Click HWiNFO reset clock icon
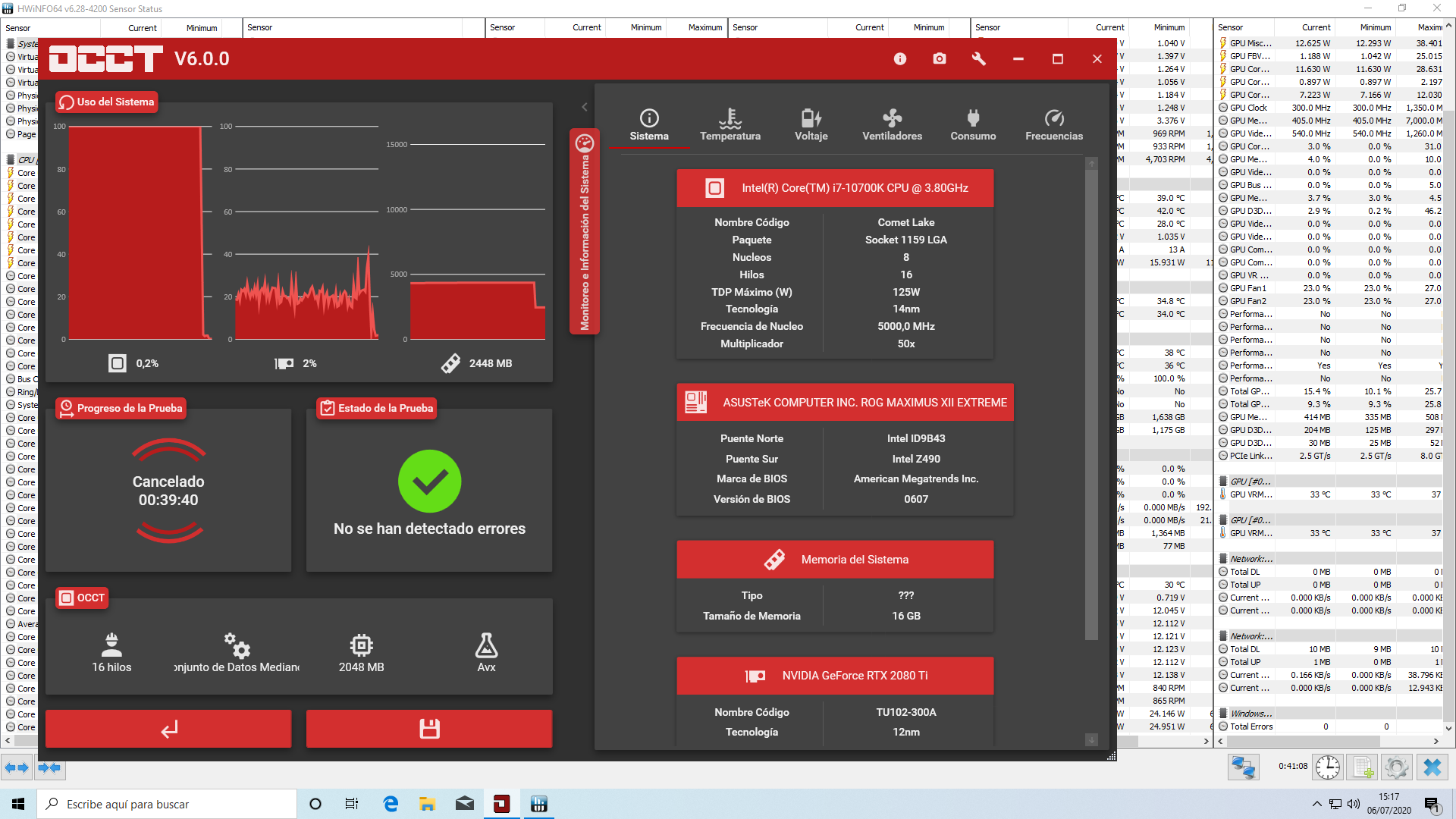The width and height of the screenshot is (1456, 819). coord(1327,767)
